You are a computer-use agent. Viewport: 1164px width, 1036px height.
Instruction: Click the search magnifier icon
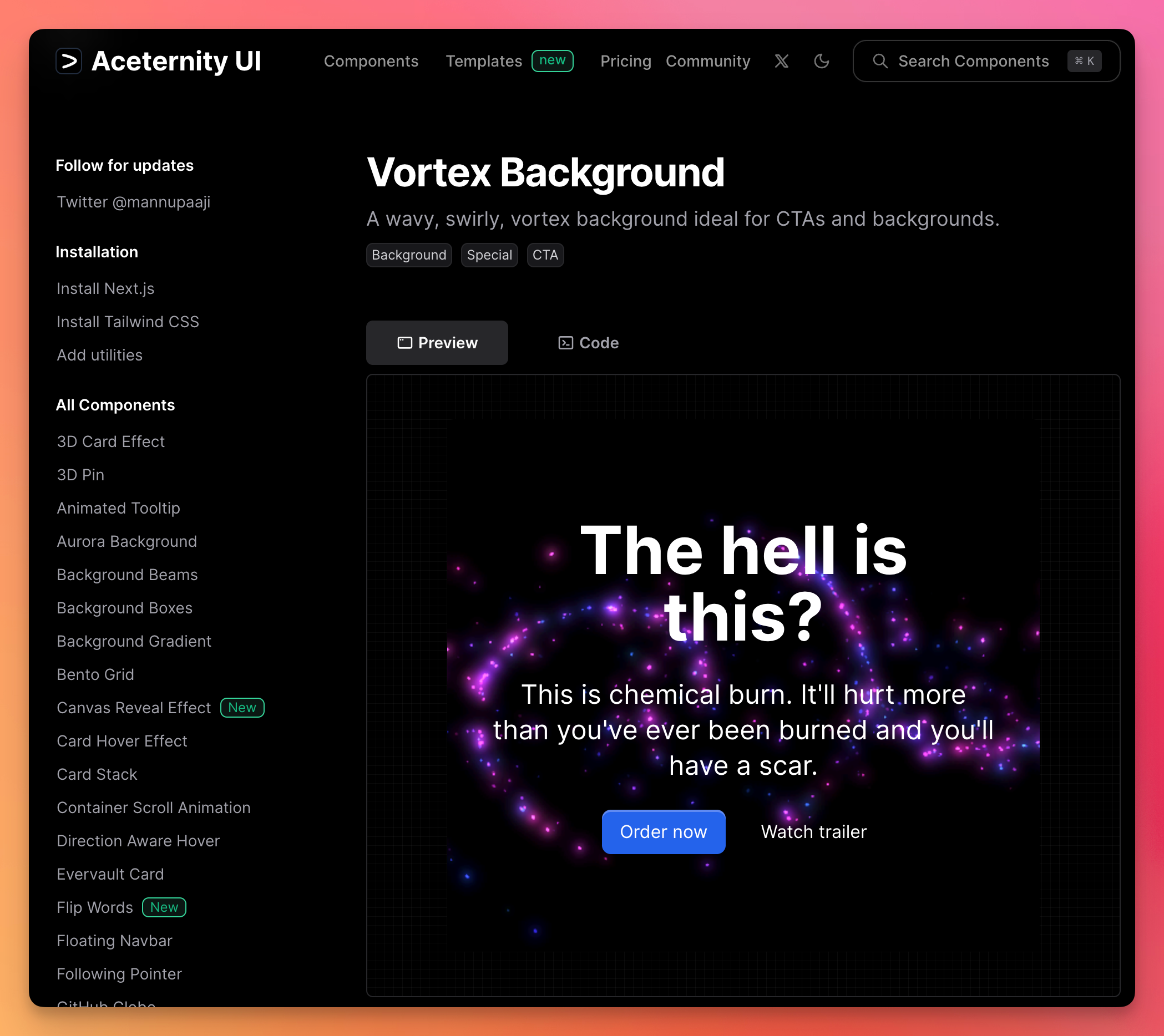[880, 61]
